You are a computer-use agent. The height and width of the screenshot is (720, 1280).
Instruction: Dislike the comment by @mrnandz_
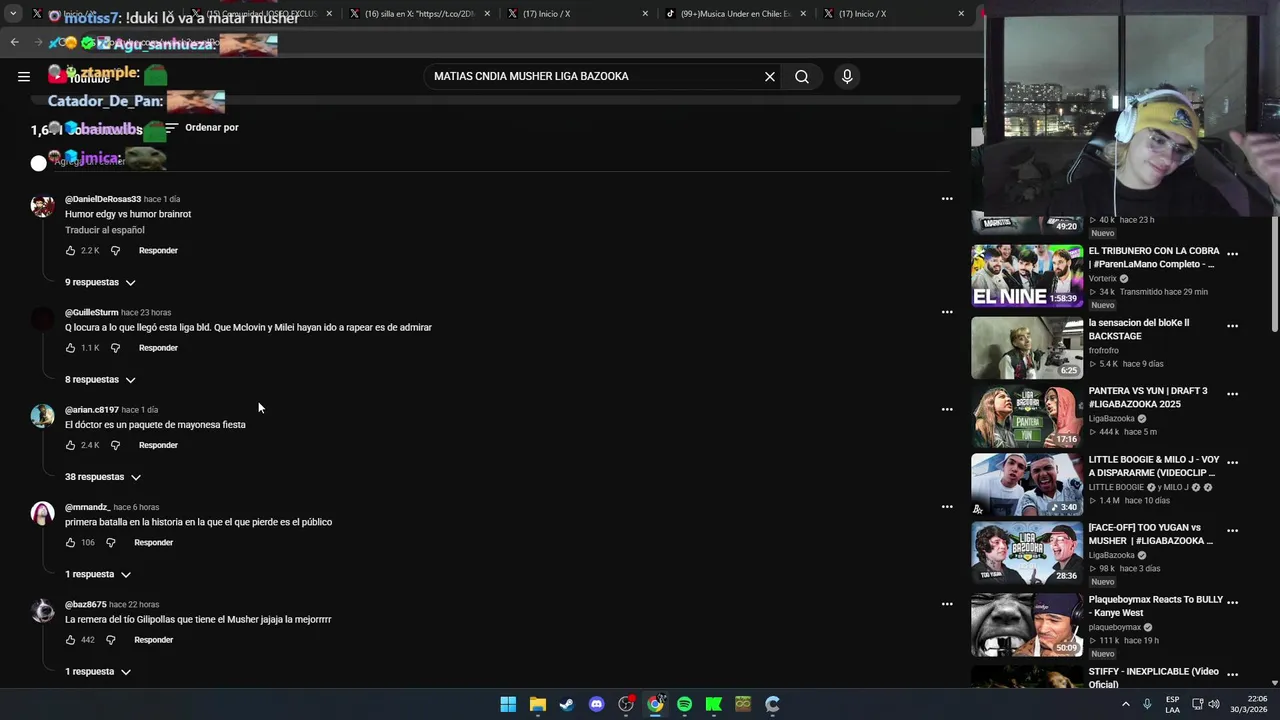111,543
